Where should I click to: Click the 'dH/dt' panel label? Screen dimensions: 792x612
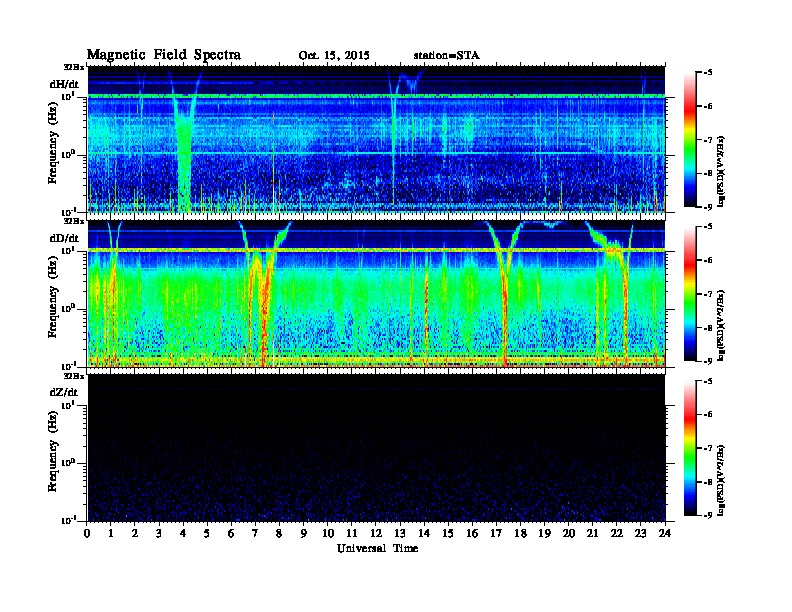(64, 84)
